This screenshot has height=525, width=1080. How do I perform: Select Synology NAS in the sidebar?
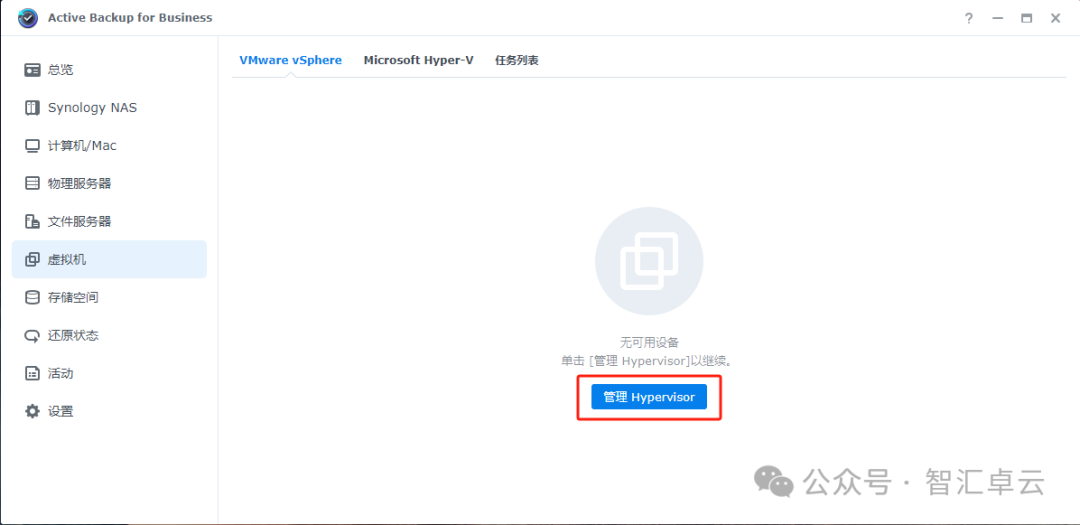(x=109, y=108)
